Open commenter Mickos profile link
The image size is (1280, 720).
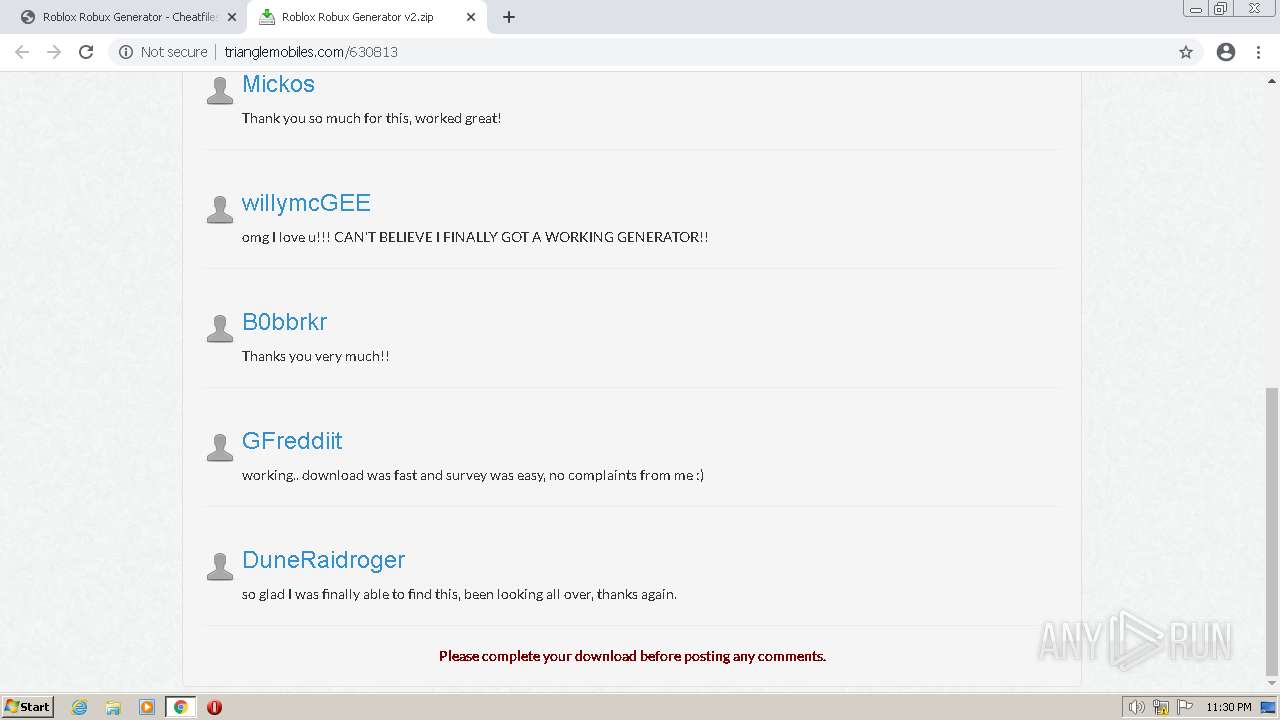pos(278,84)
